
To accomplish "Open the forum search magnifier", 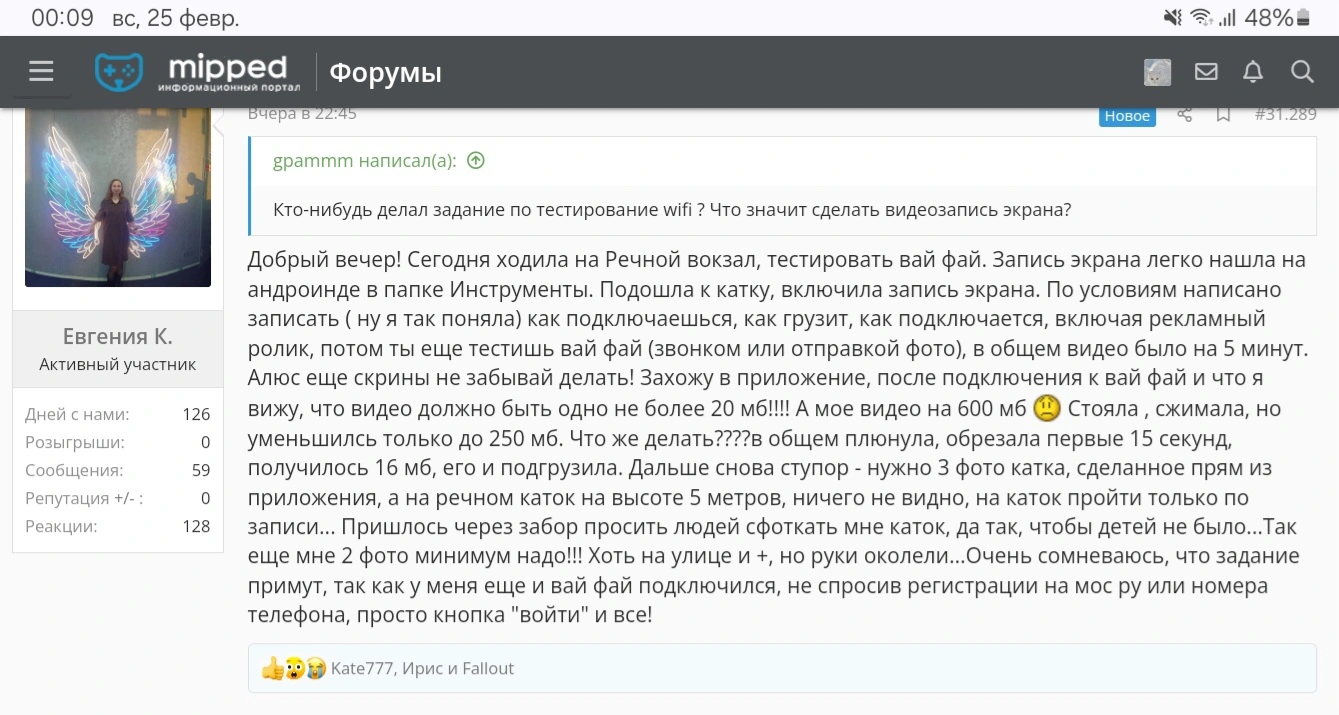I will (1301, 72).
